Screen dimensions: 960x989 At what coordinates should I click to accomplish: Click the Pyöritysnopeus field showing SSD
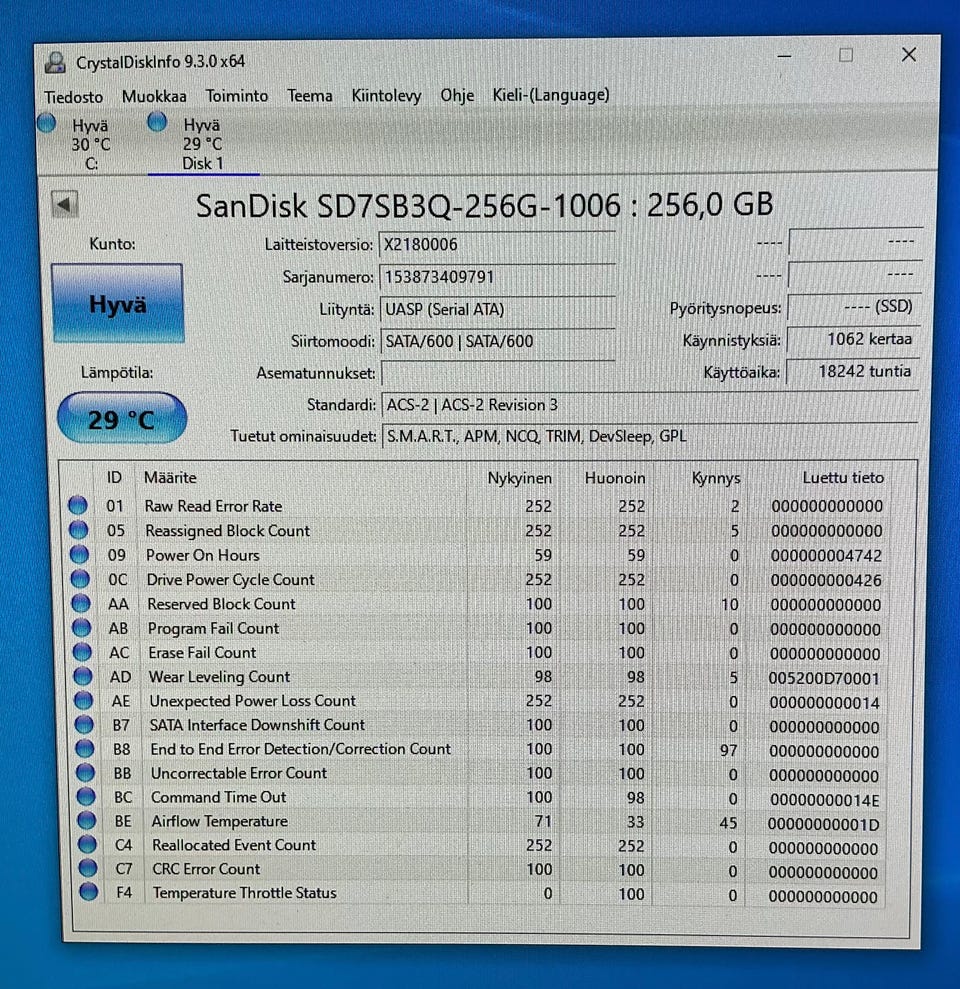click(854, 307)
